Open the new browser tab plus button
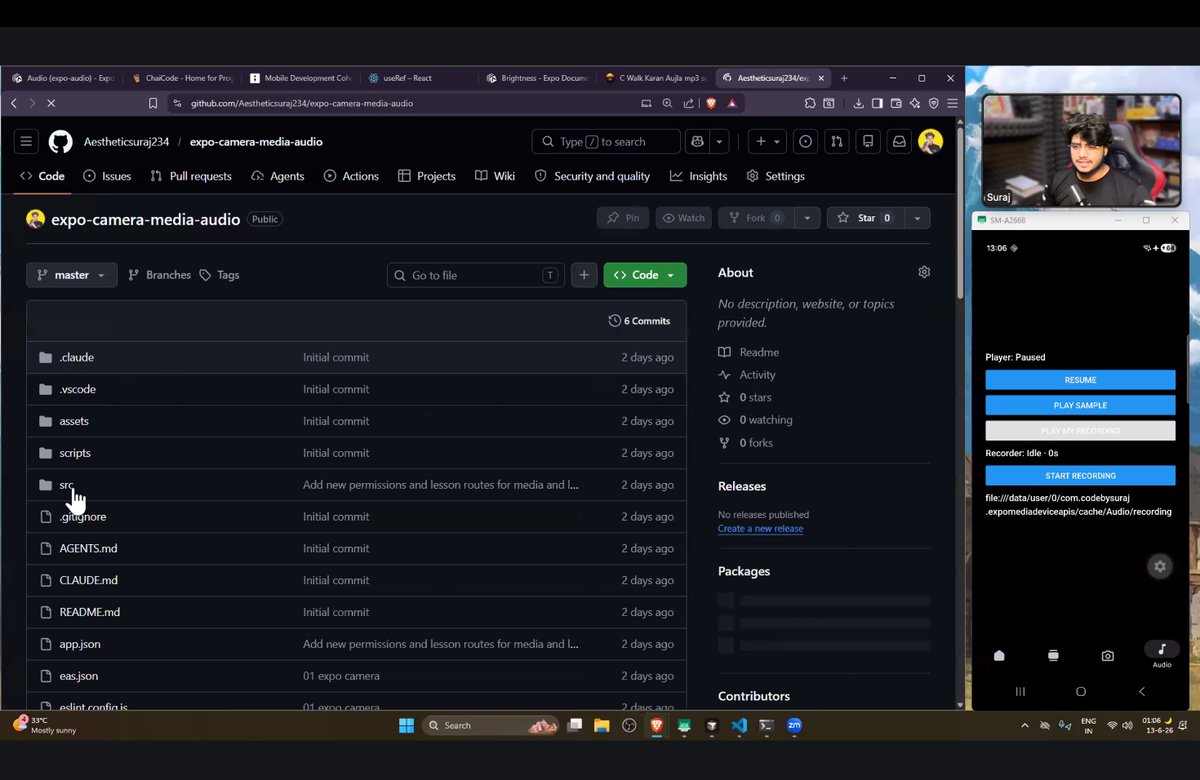Viewport: 1200px width, 780px height. pos(844,78)
